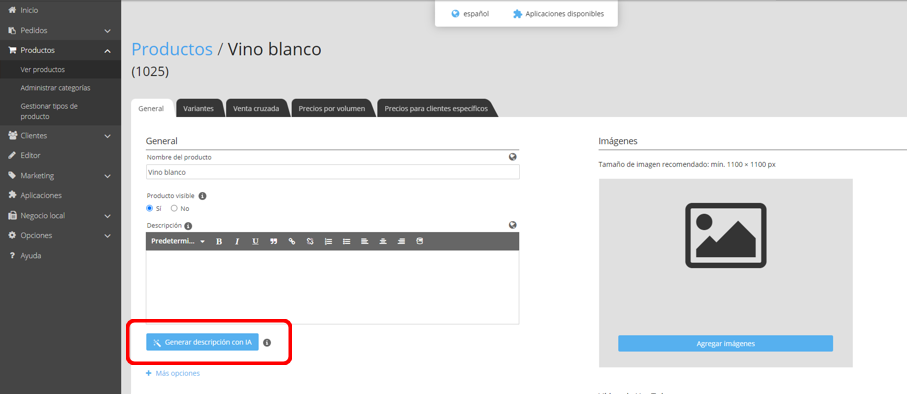
Task: Toggle bold formatting in description editor
Action: coord(219,241)
